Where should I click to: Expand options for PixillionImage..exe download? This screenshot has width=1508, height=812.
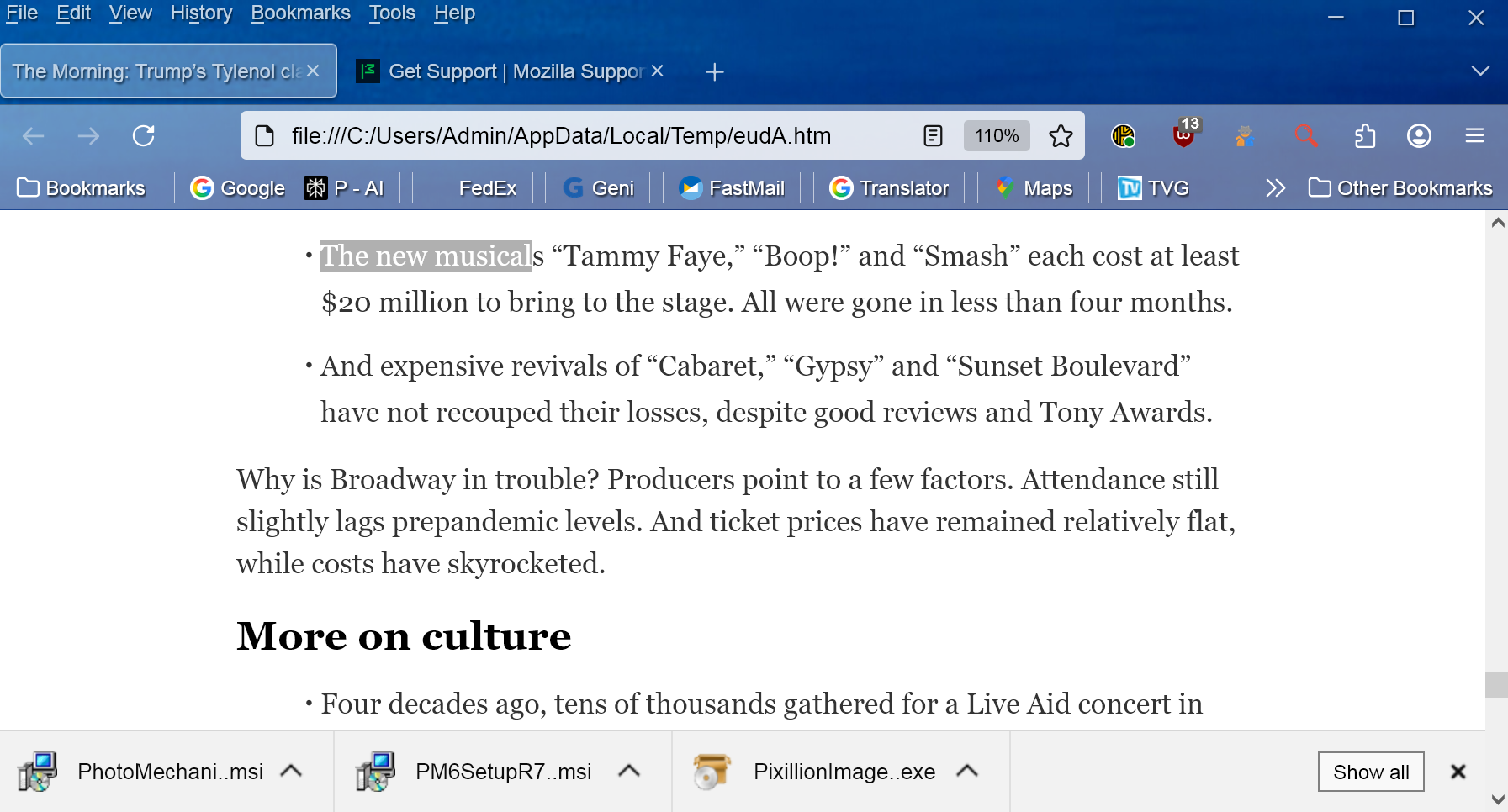pyautogui.click(x=967, y=771)
